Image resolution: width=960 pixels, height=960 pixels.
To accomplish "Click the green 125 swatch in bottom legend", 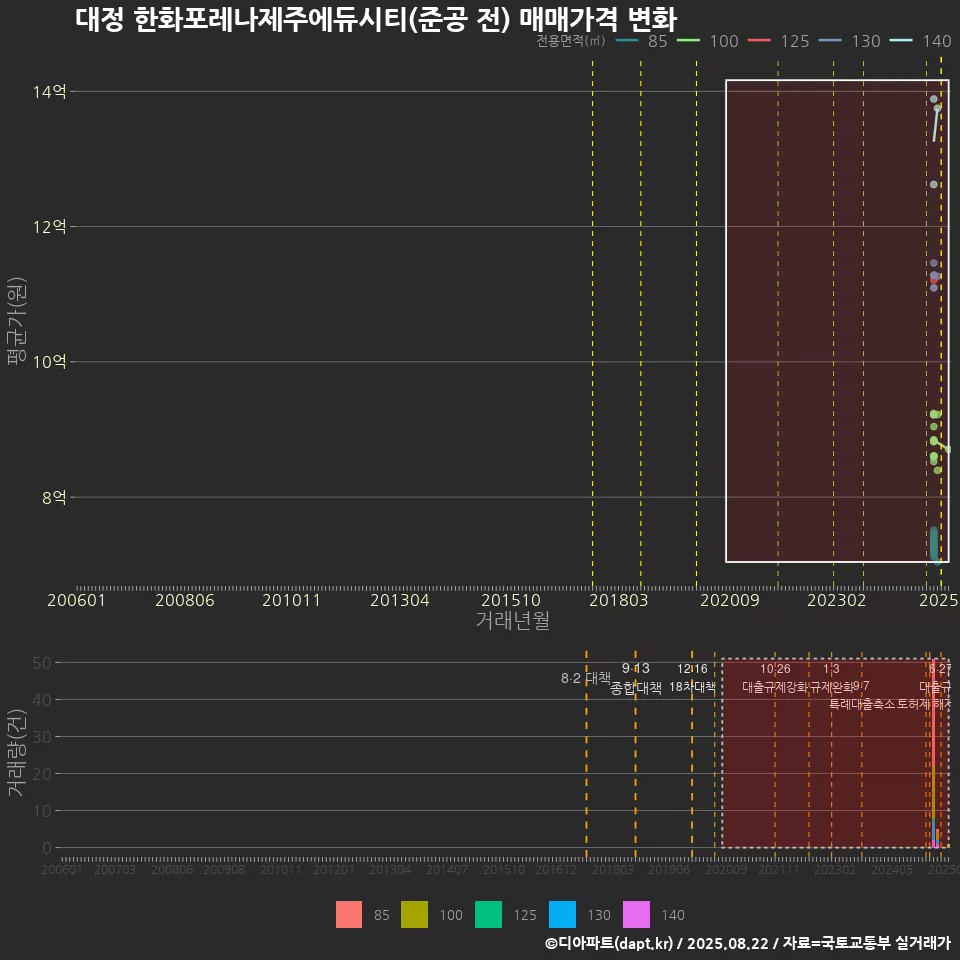I will tap(489, 915).
